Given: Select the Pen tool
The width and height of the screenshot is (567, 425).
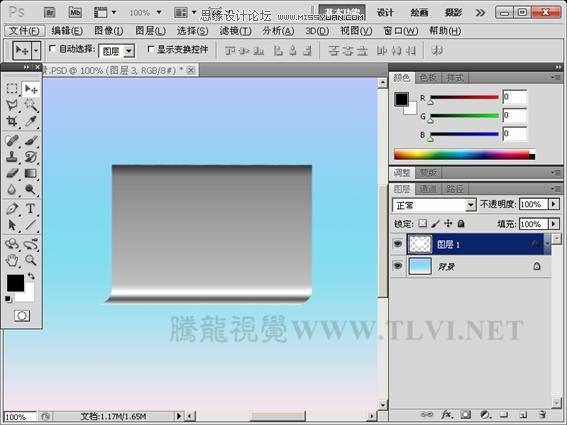Looking at the screenshot, I should click(x=12, y=209).
